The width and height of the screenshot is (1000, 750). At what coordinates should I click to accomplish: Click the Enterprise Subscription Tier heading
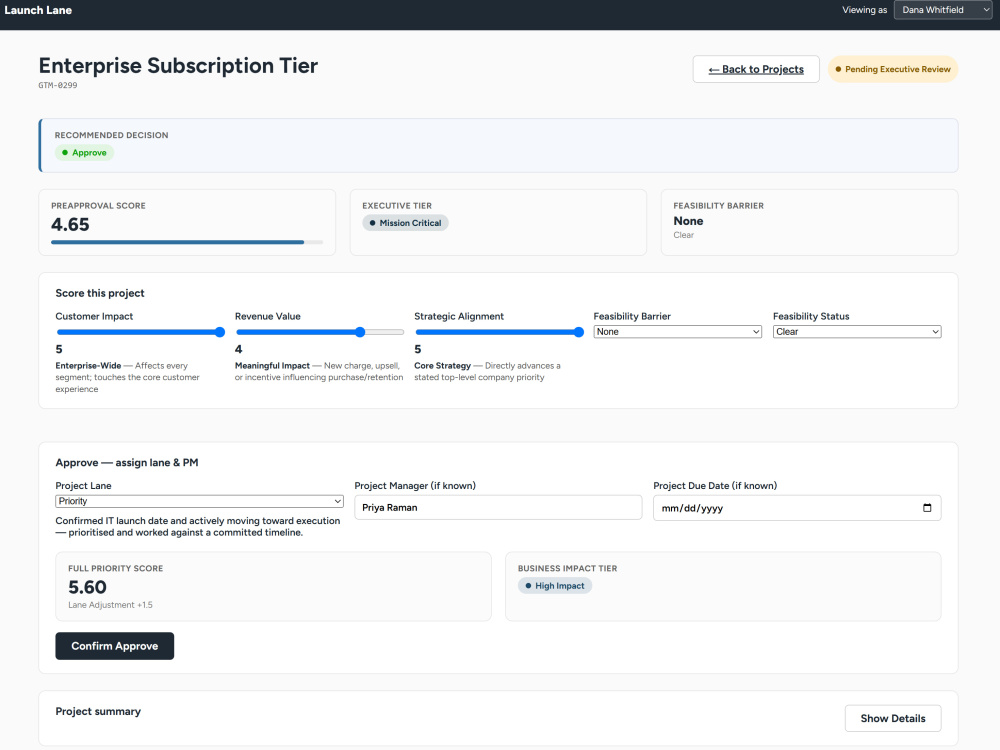178,66
